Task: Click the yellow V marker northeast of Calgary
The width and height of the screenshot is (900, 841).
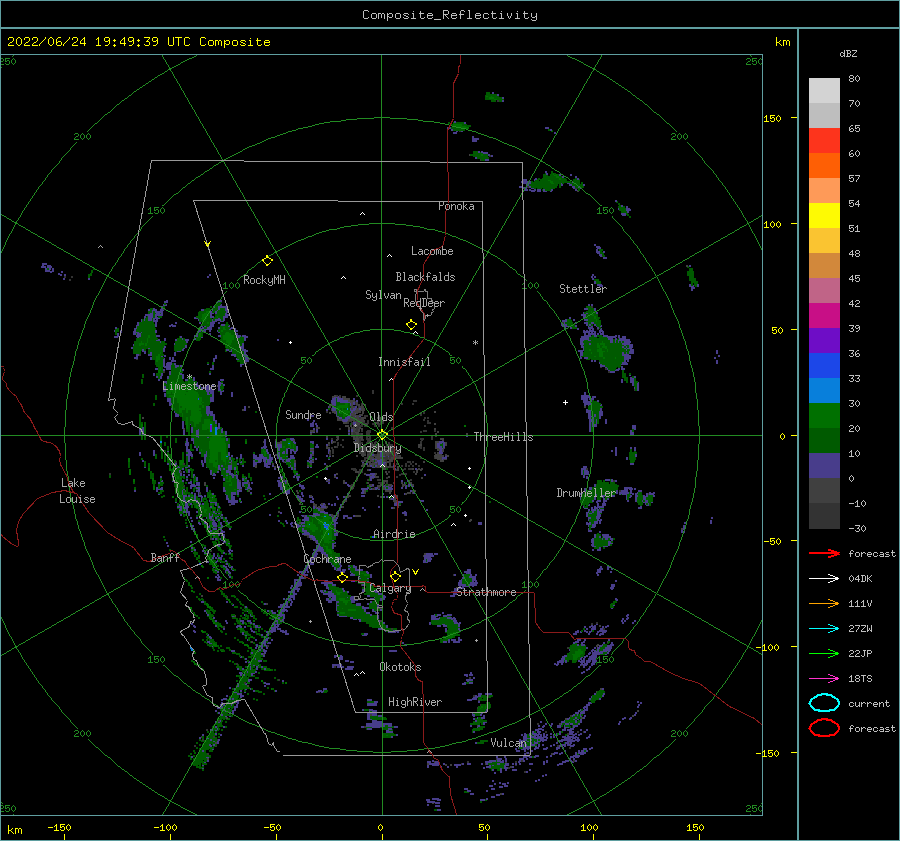Action: tap(415, 572)
